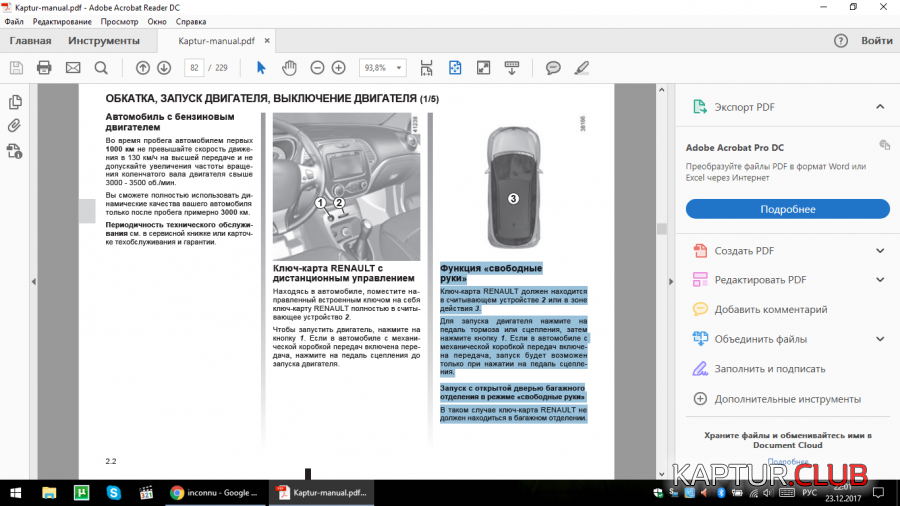
Task: Click the page number field showing 82
Action: click(x=193, y=68)
